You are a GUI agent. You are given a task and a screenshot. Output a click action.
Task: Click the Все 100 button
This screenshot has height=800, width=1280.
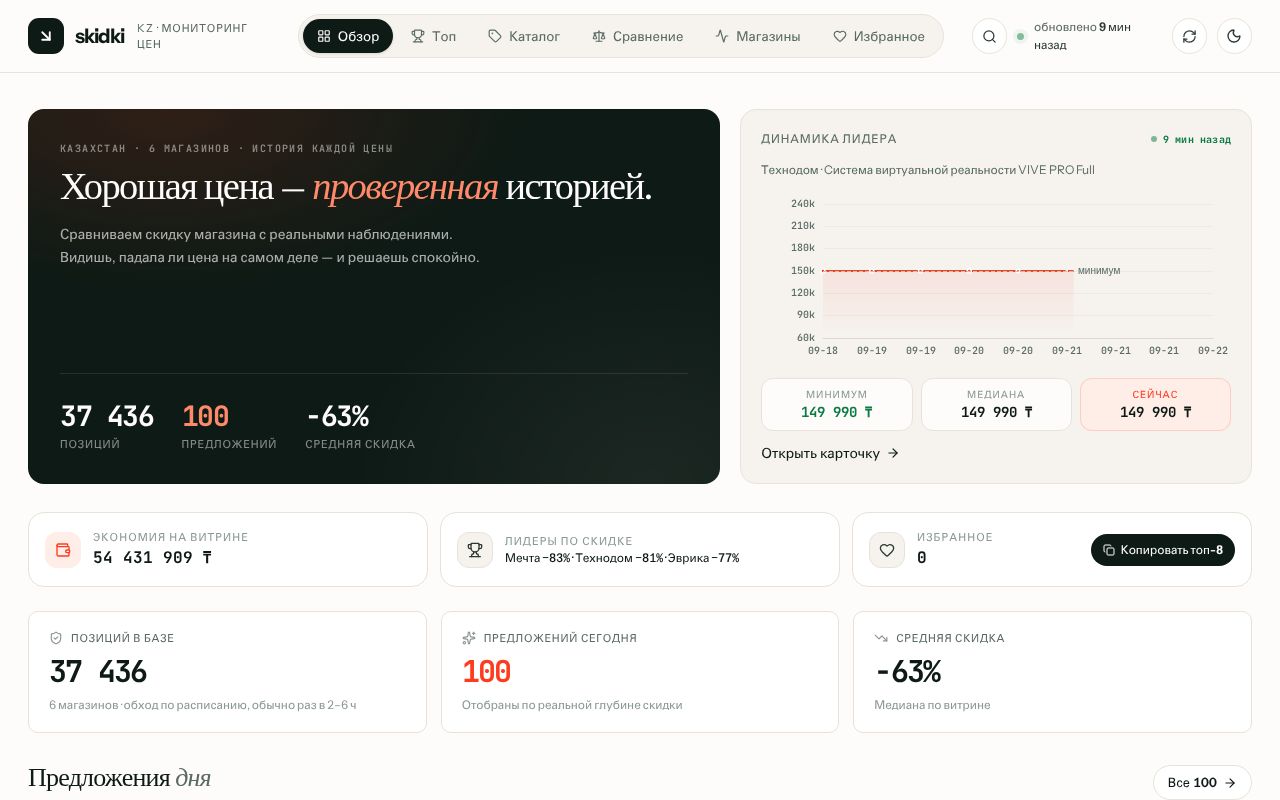click(x=1202, y=782)
